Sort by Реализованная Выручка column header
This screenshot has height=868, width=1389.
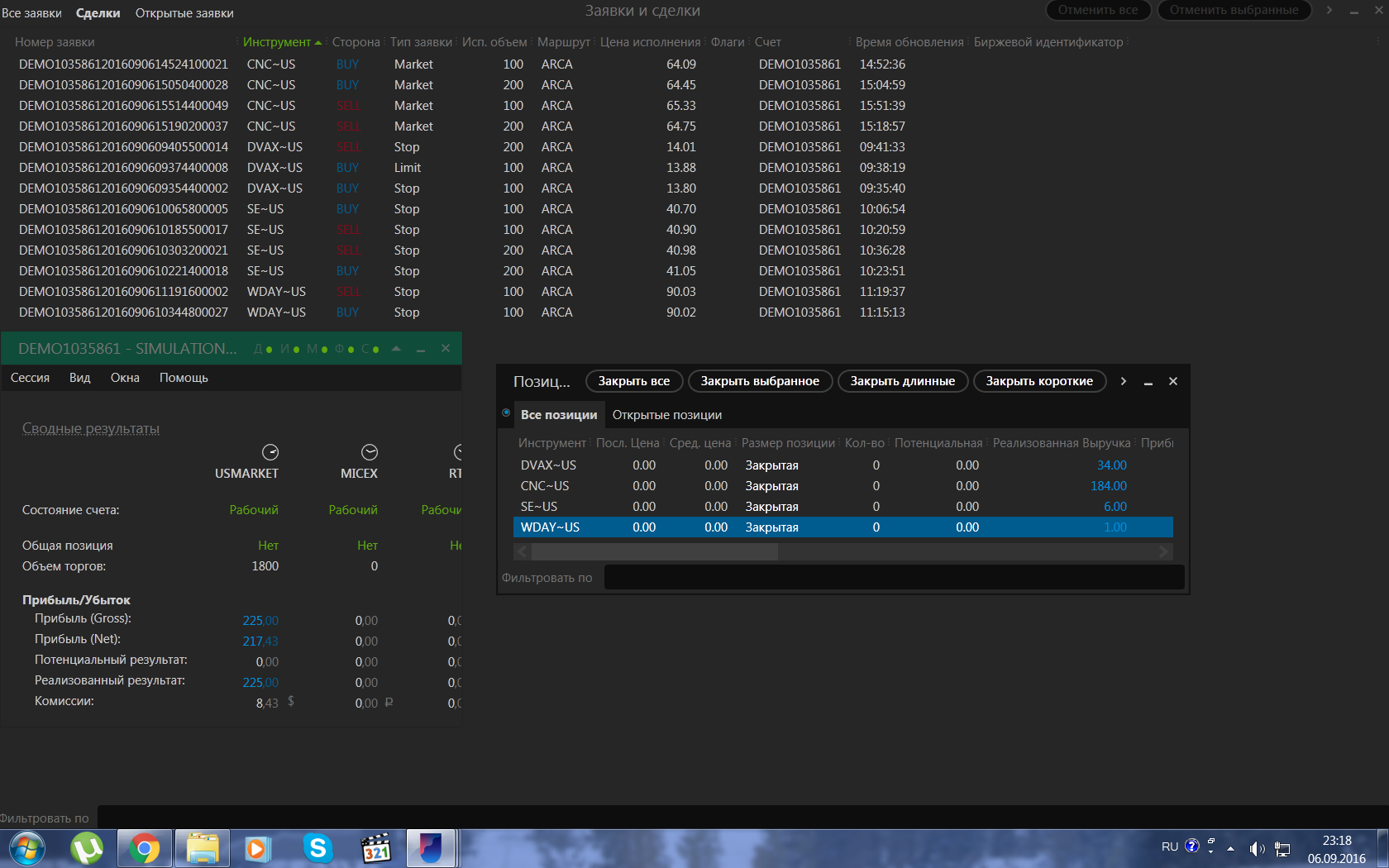[x=1062, y=443]
